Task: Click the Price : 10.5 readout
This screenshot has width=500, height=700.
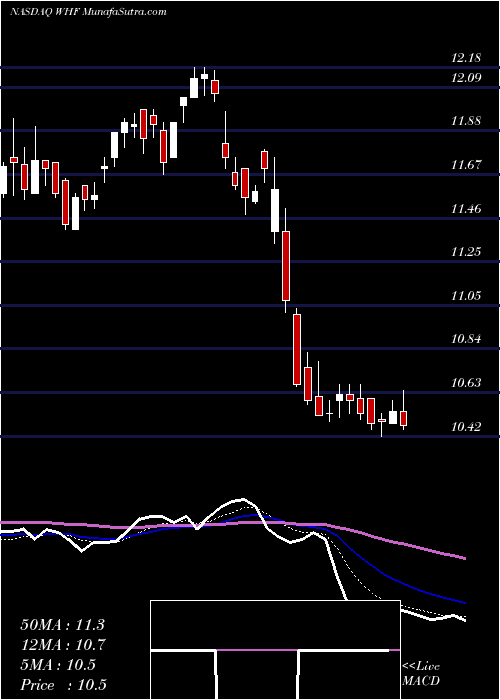Action: (63, 685)
